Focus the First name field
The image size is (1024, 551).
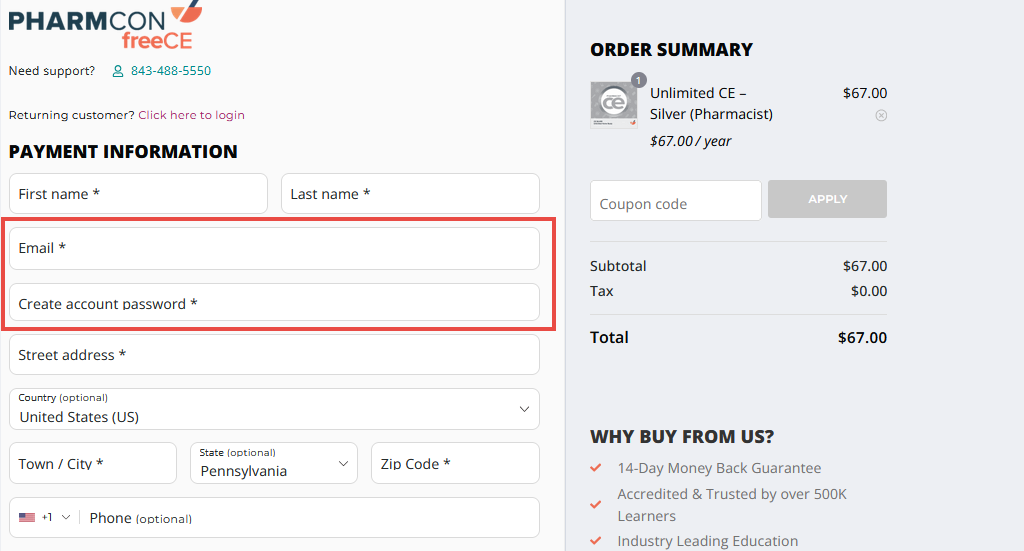(138, 193)
